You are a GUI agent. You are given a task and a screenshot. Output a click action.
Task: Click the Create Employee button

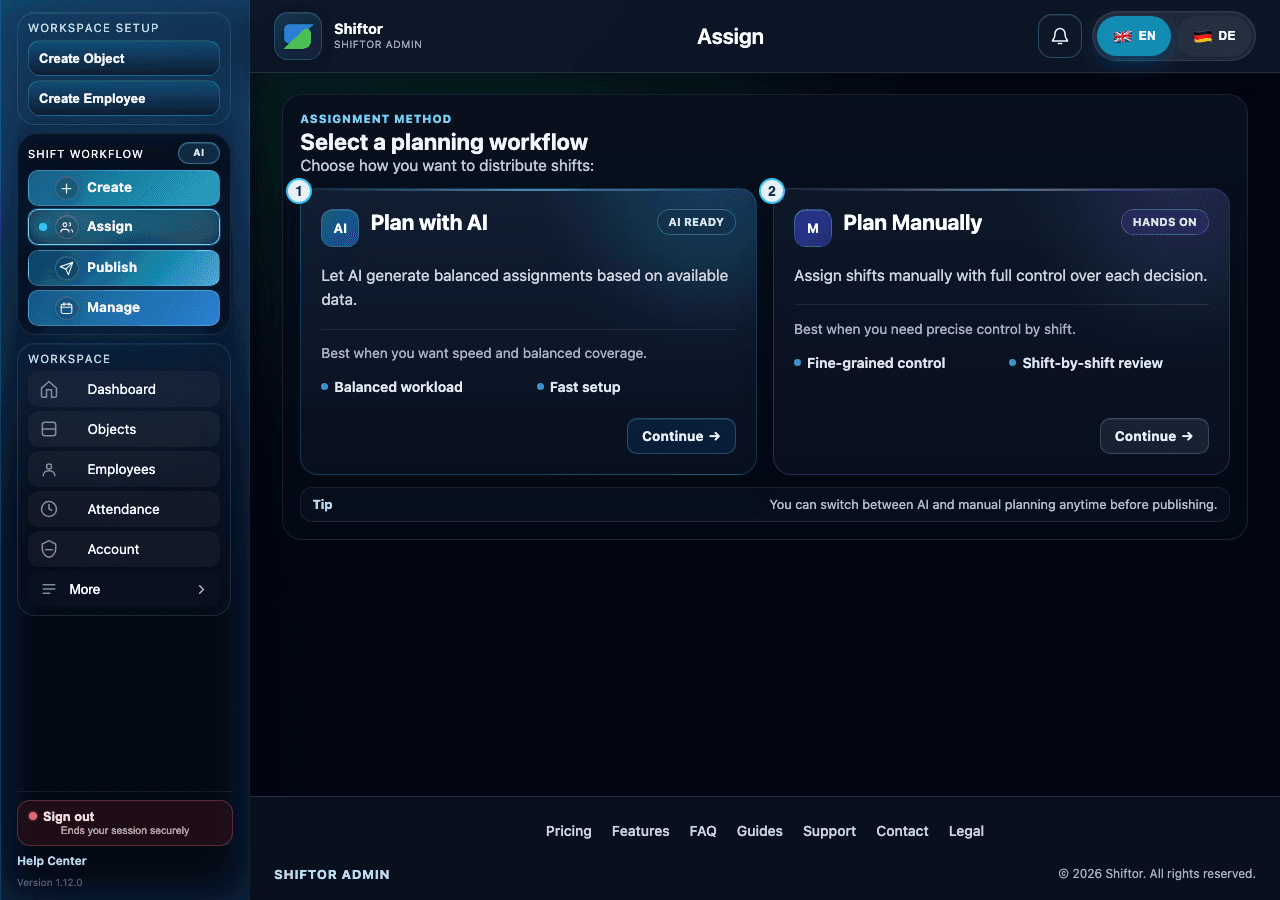click(124, 98)
